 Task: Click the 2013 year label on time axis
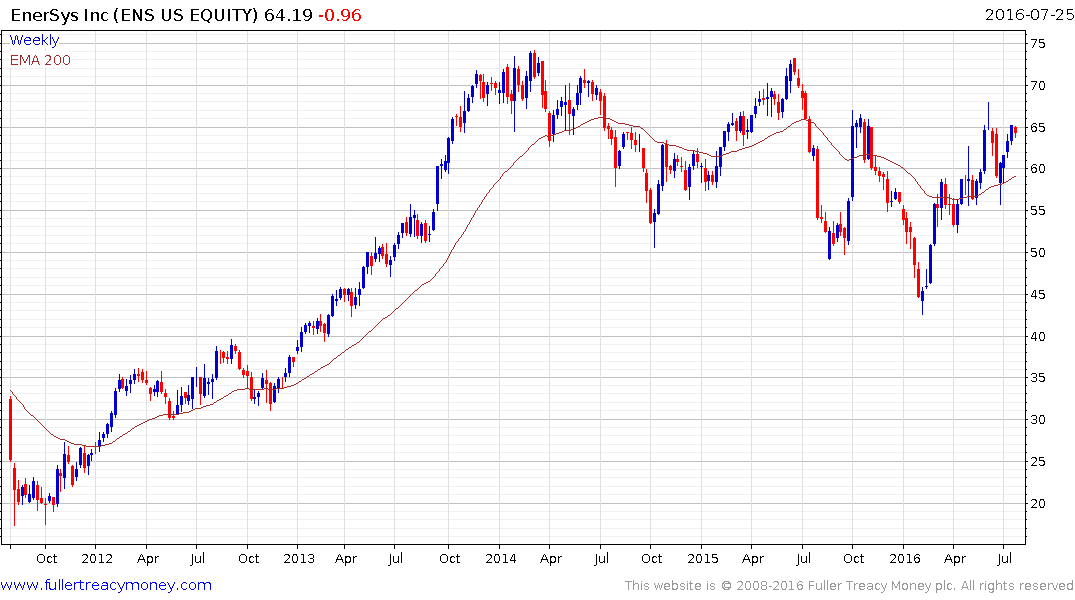[x=299, y=558]
